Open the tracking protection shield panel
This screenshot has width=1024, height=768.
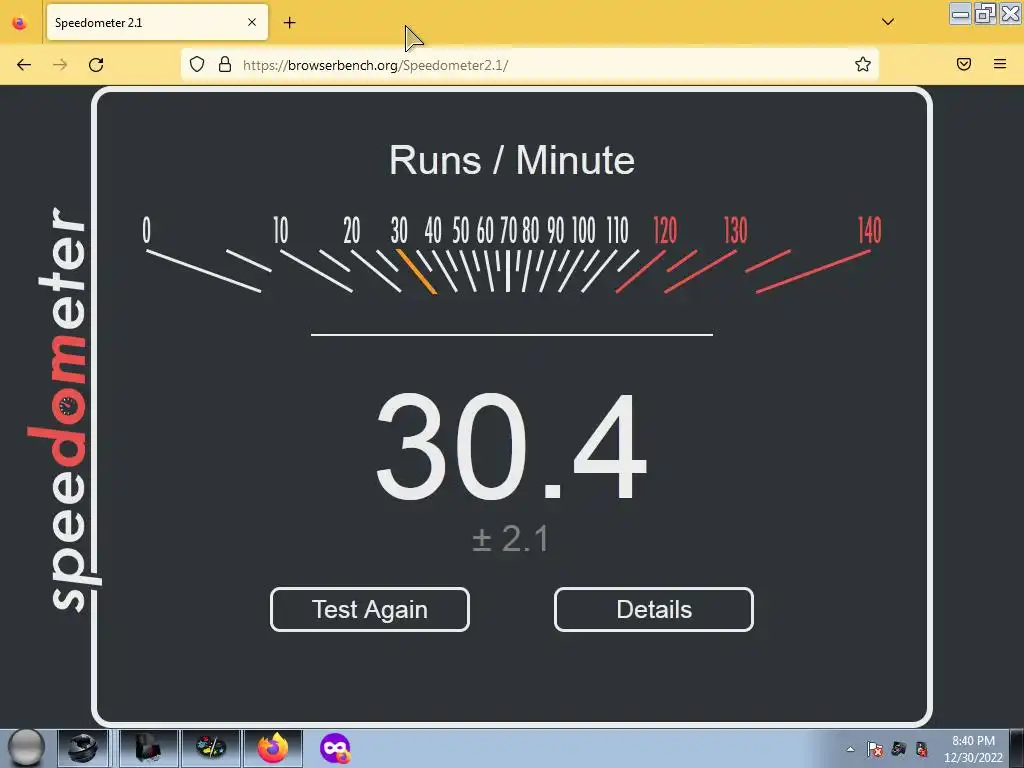(197, 64)
